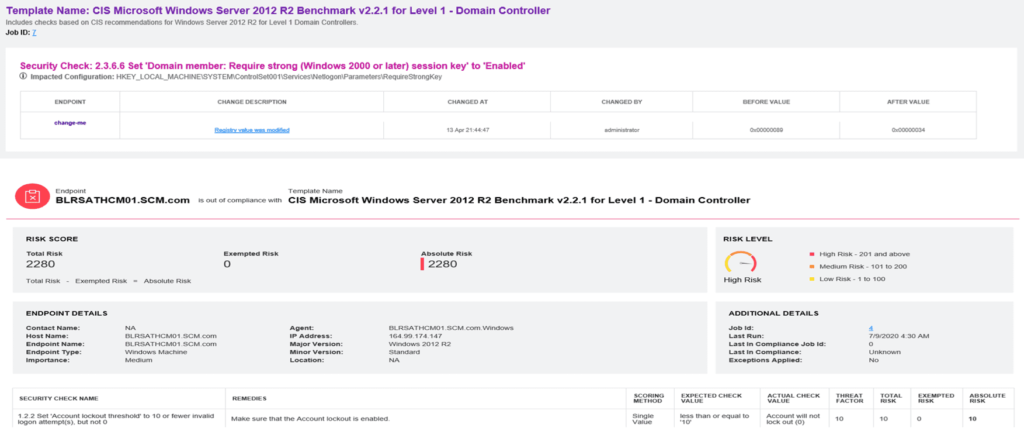Click Security Check 2.3.6.6 heading
Screen dimensions: 1024x431
click(273, 66)
